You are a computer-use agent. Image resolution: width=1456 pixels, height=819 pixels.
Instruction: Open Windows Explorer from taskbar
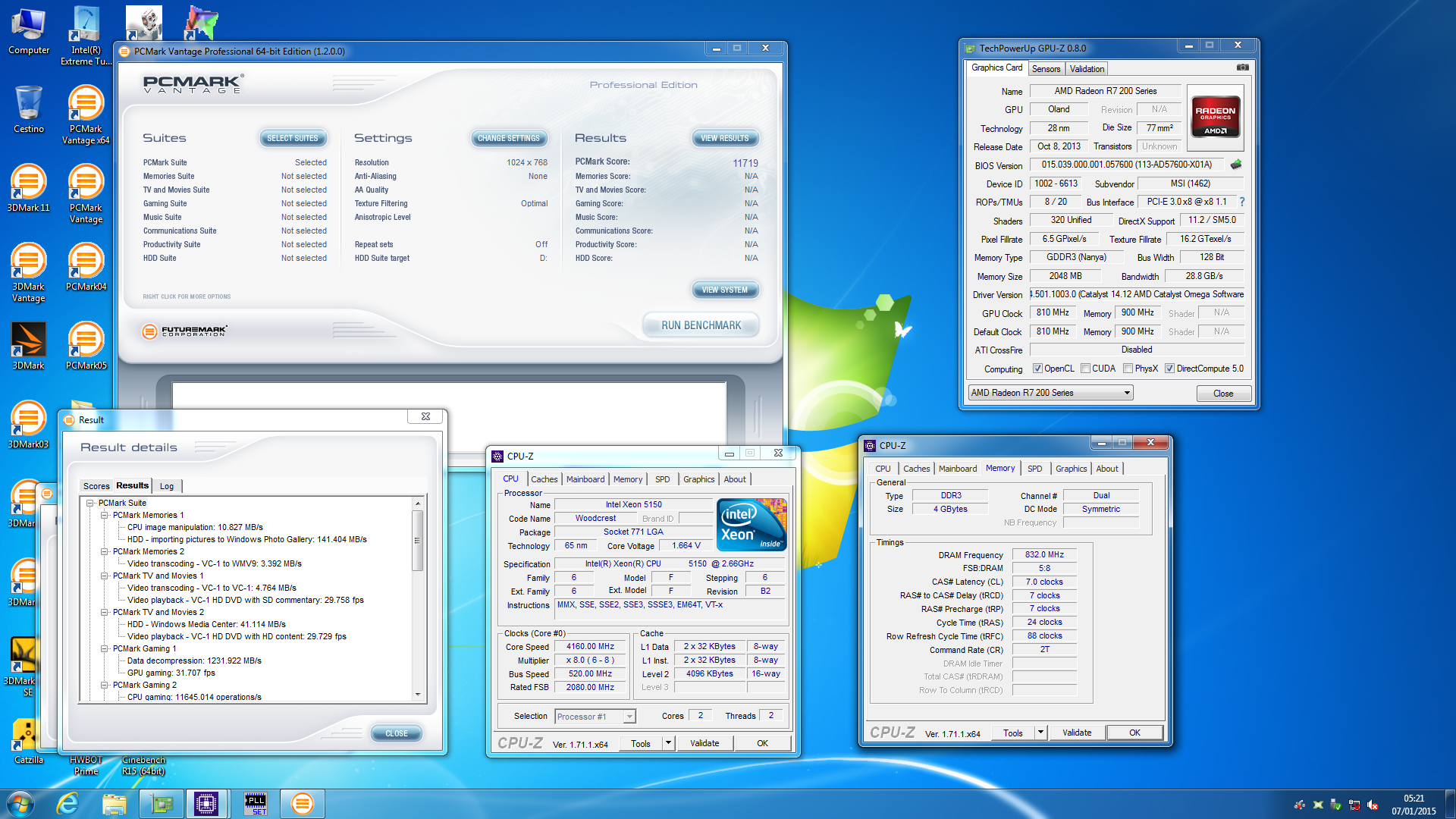coord(114,804)
